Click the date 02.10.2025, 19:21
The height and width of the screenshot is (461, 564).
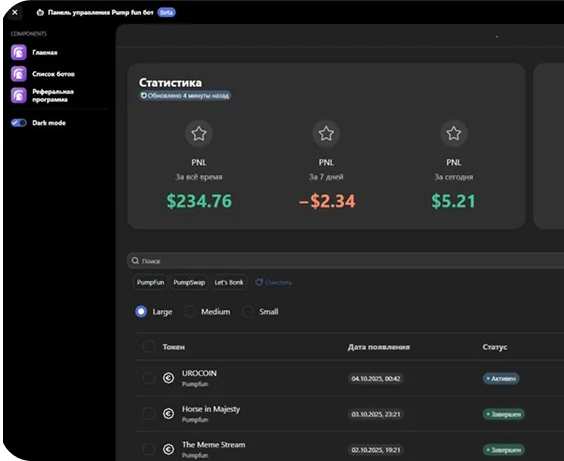[x=376, y=450]
